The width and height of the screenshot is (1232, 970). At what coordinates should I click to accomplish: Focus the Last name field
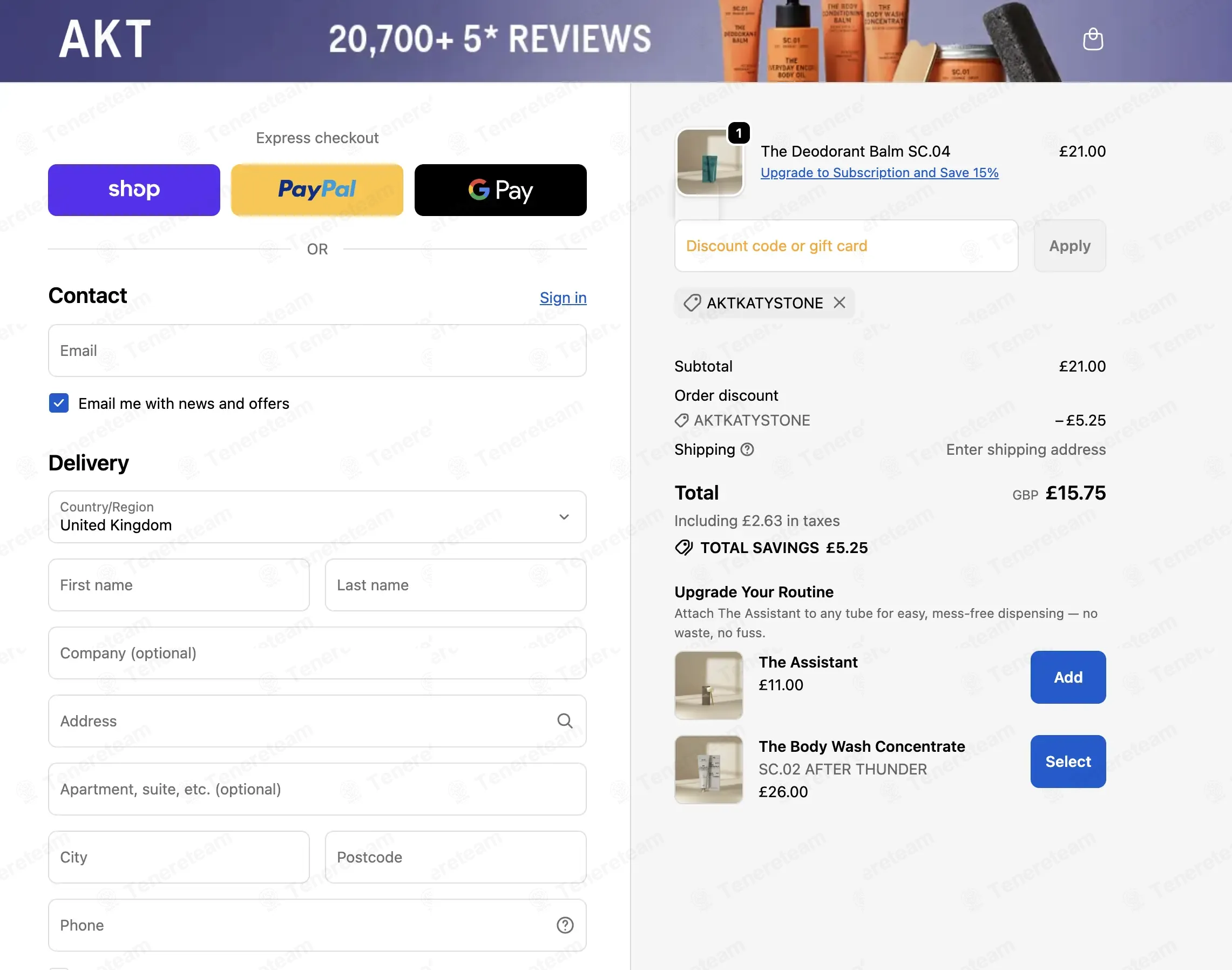coord(456,585)
